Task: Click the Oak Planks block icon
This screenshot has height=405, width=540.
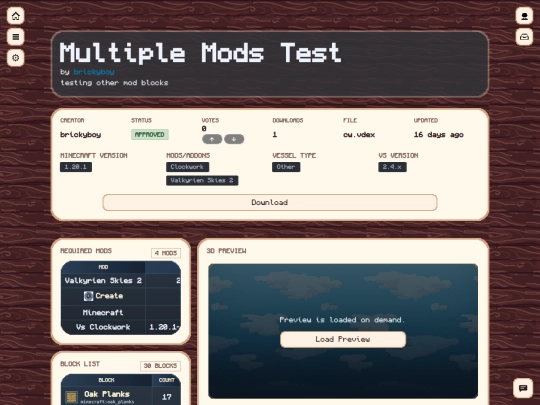Action: 71,397
